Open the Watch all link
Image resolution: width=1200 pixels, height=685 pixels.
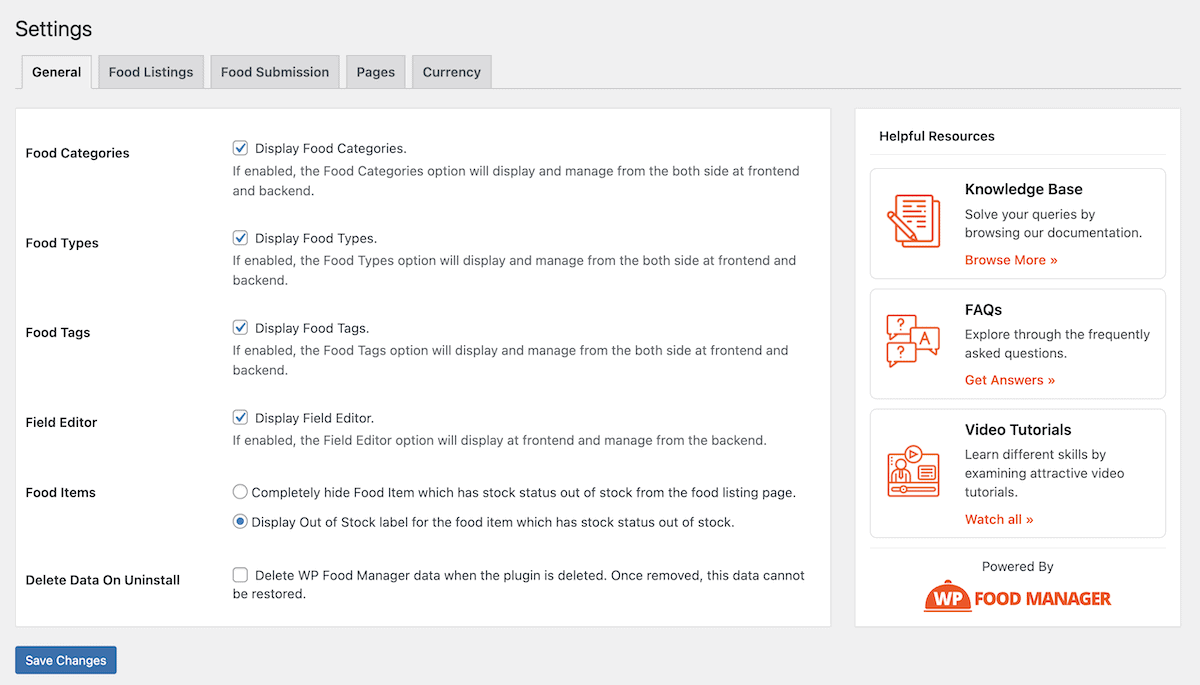[x=999, y=519]
